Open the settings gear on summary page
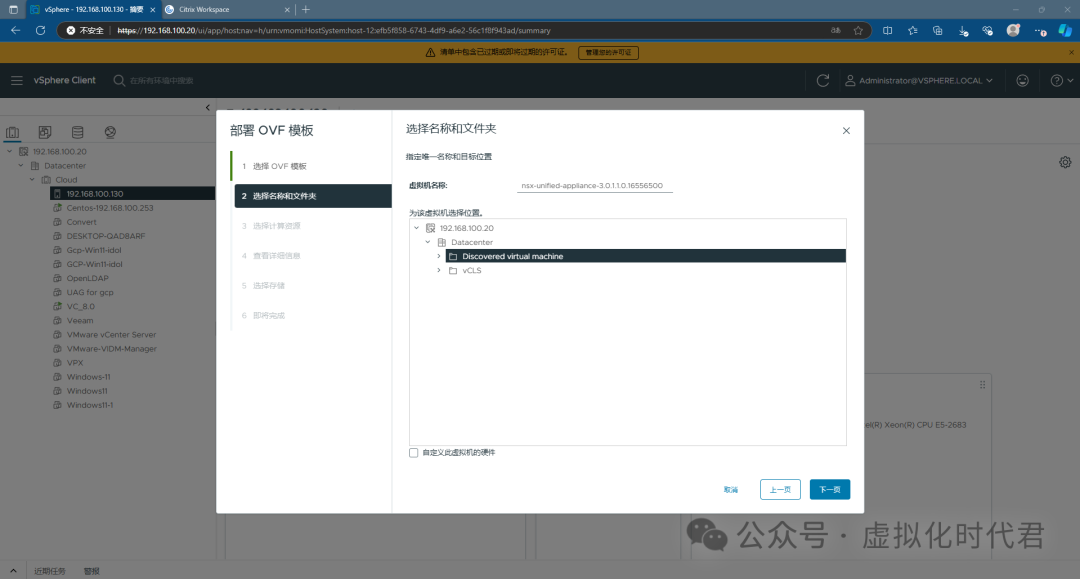 pos(1065,162)
